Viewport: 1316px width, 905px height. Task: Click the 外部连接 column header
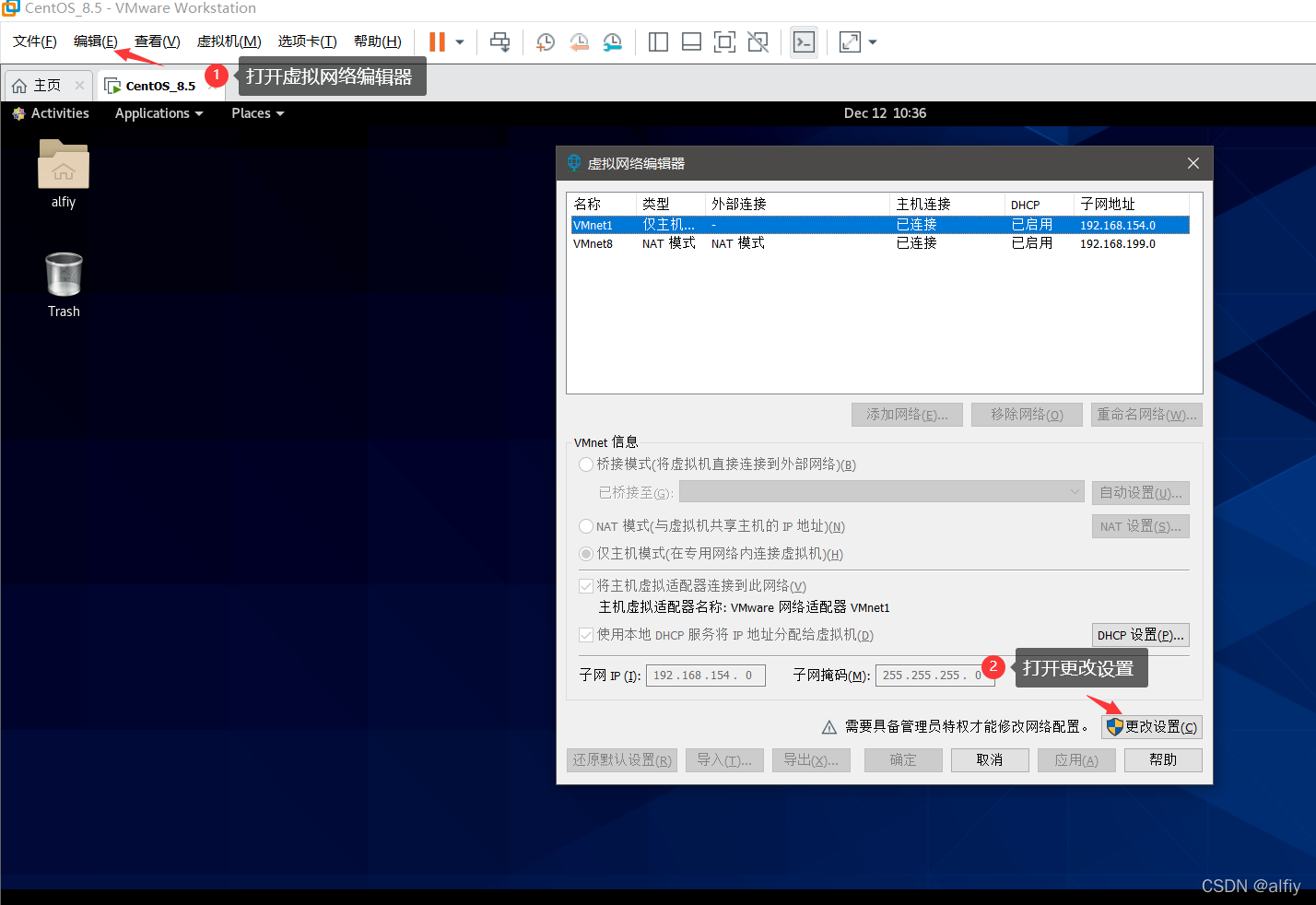pos(798,204)
